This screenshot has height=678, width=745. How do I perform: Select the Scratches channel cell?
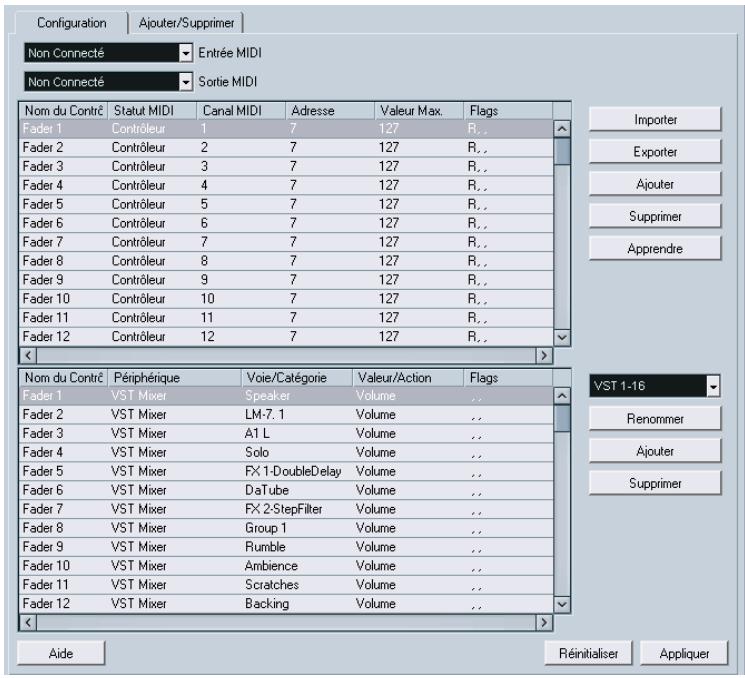tap(272, 585)
